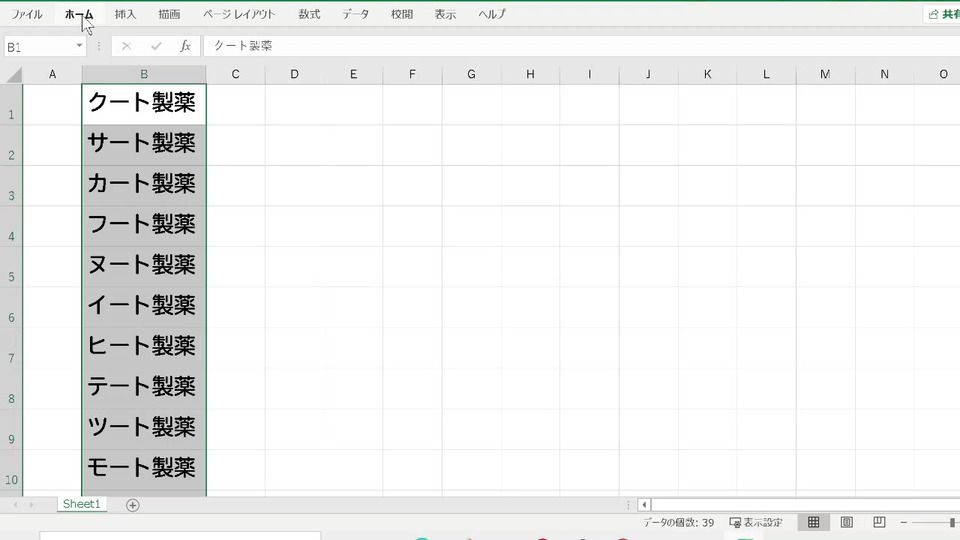
Task: Switch to the ホーム ribbon tab
Action: [79, 14]
